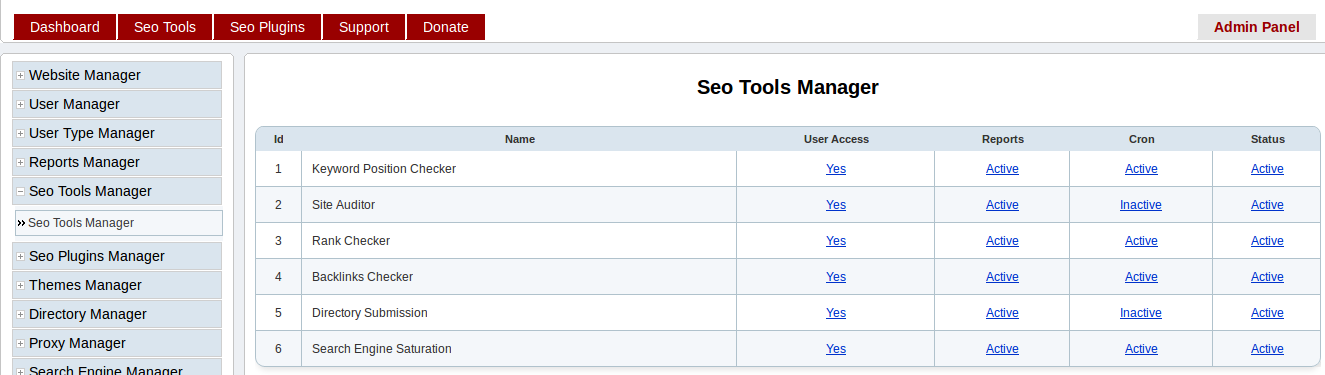Screen dimensions: 1325x375
Task: Toggle Cron Active for Rank Checker
Action: click(1141, 241)
